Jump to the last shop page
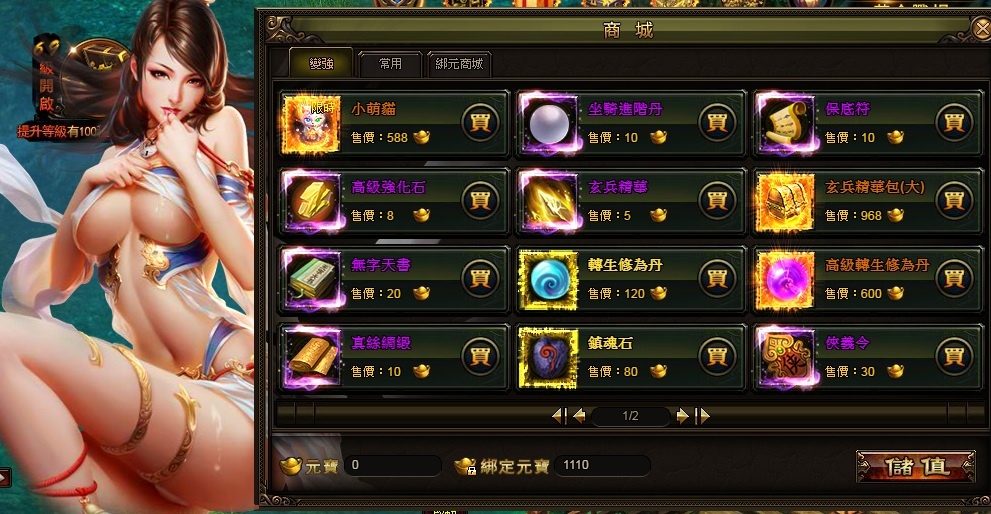The image size is (991, 514). coord(702,415)
